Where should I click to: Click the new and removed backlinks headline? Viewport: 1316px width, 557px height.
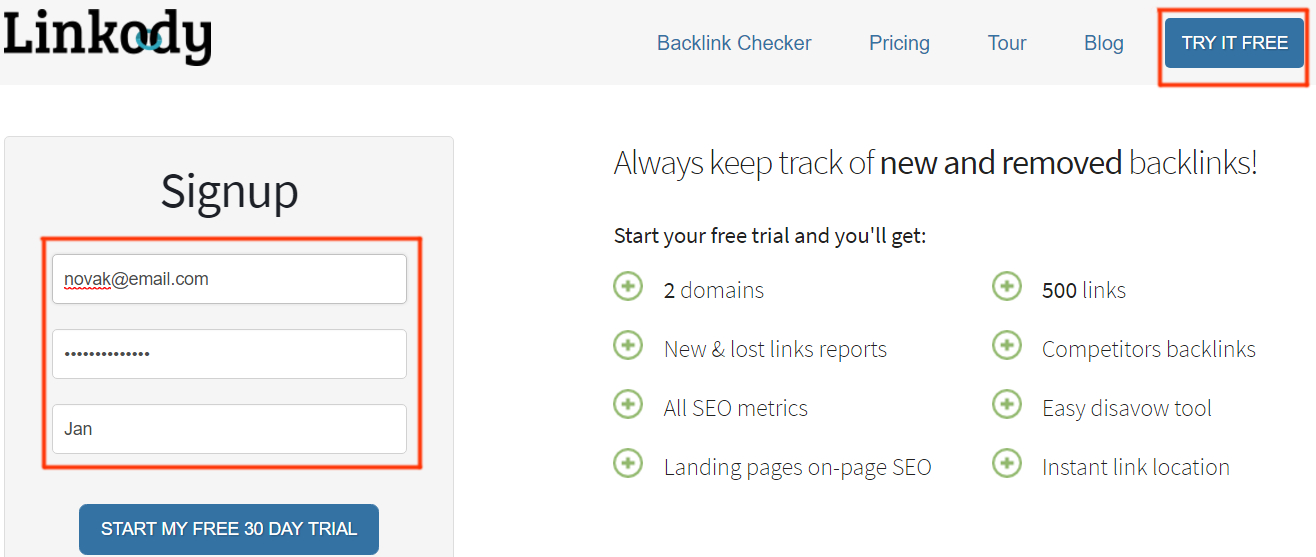935,163
